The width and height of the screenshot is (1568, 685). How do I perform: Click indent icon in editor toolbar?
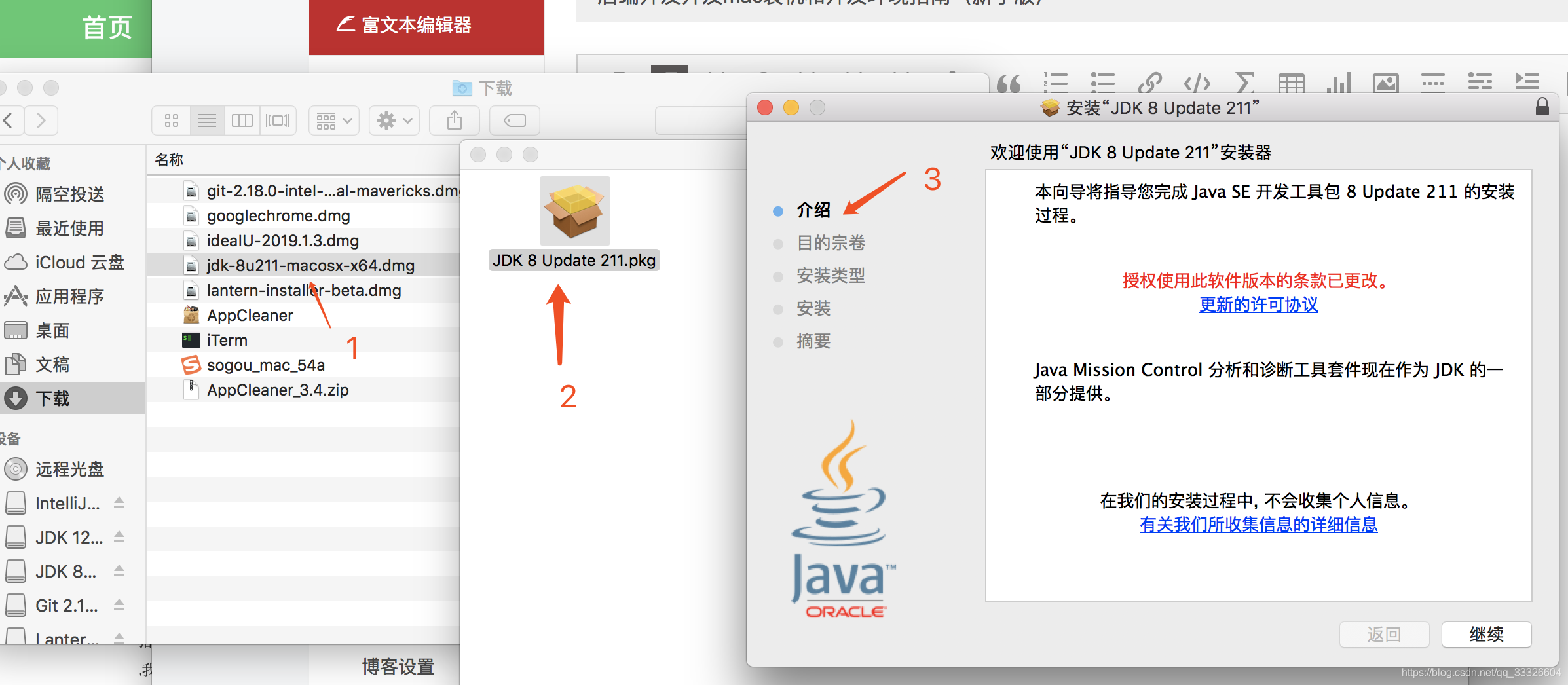tap(1527, 83)
